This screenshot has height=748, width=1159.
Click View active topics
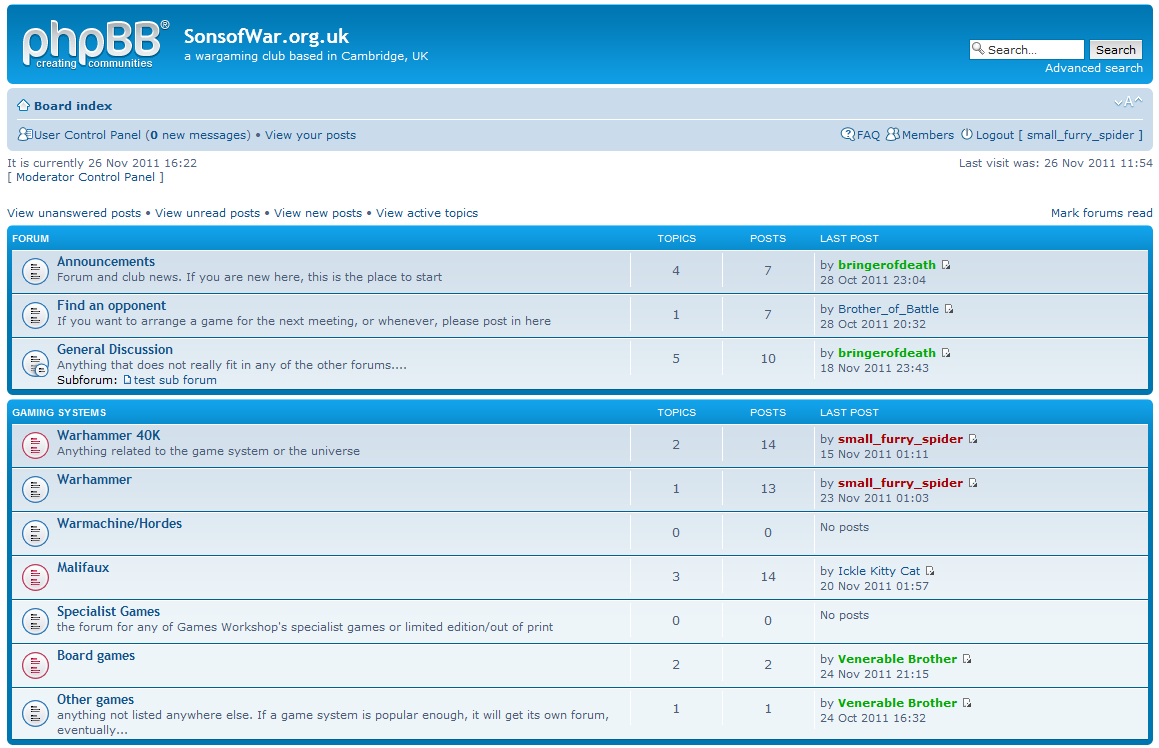pos(427,213)
